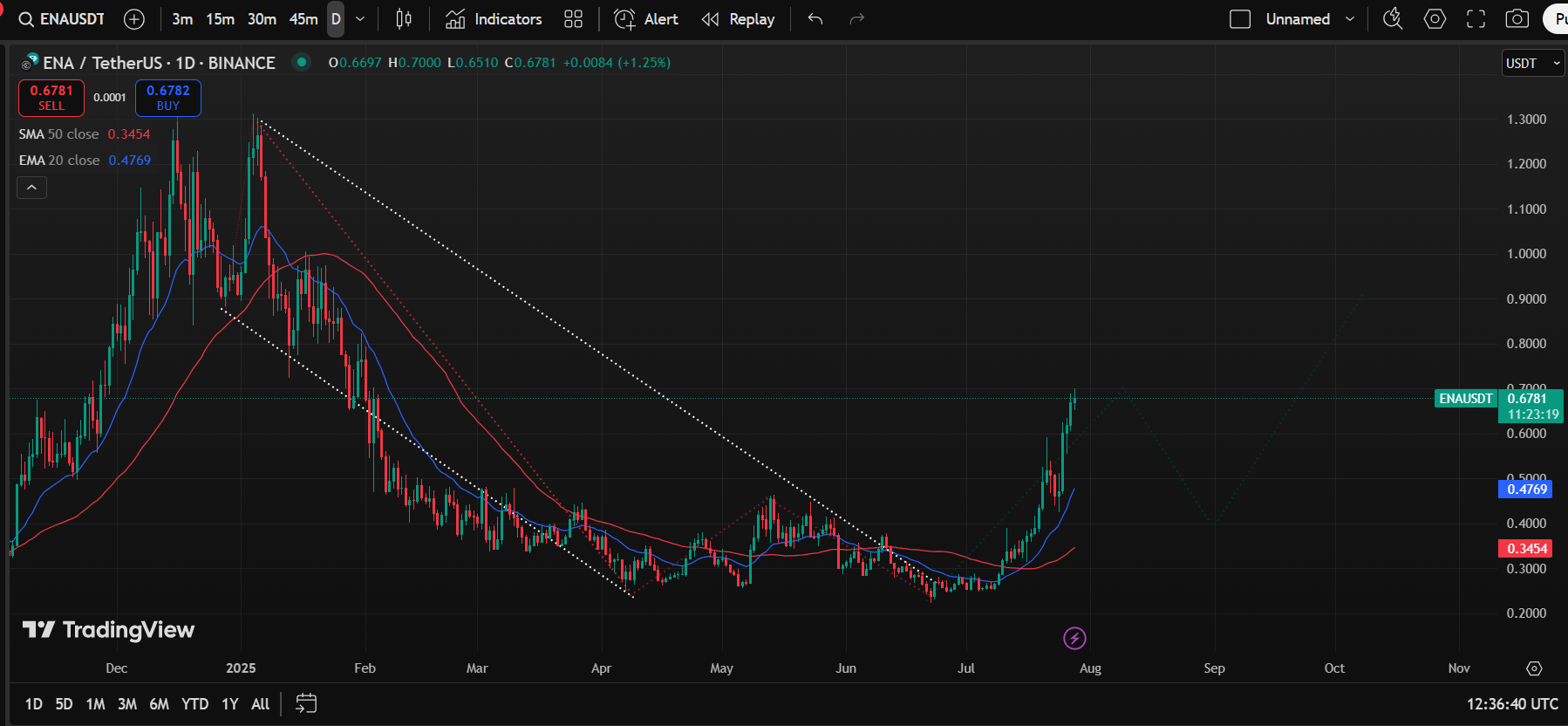This screenshot has width=1568, height=726.
Task: Open the Indicators menu
Action: point(494,19)
